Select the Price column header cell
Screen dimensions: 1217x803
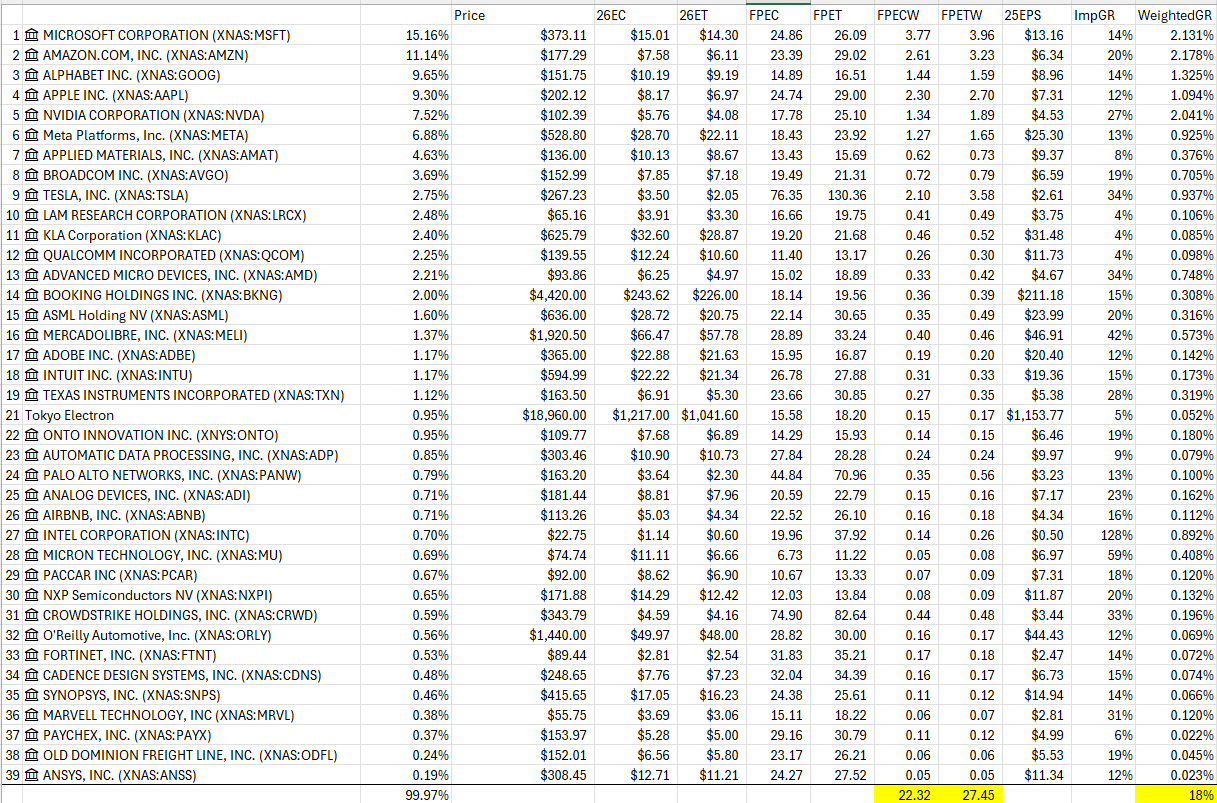click(x=521, y=15)
